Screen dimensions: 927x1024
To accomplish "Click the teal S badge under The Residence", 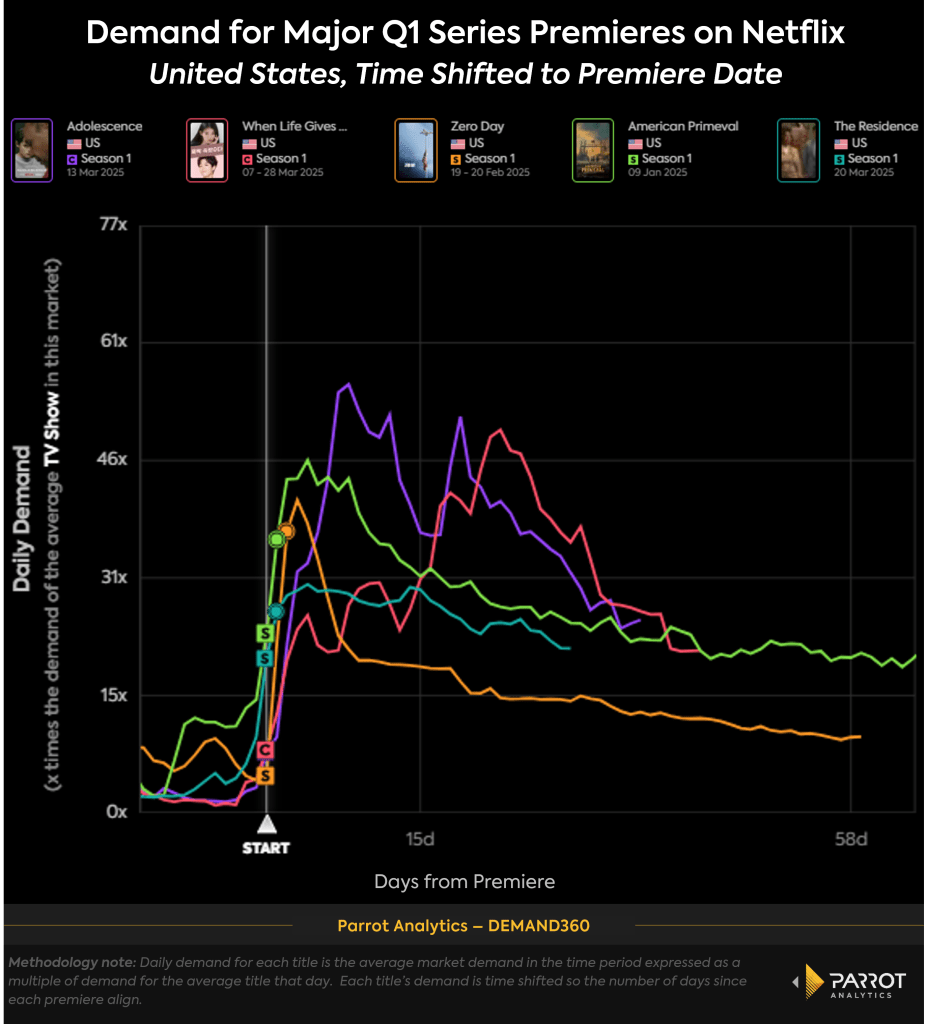I will click(x=840, y=157).
